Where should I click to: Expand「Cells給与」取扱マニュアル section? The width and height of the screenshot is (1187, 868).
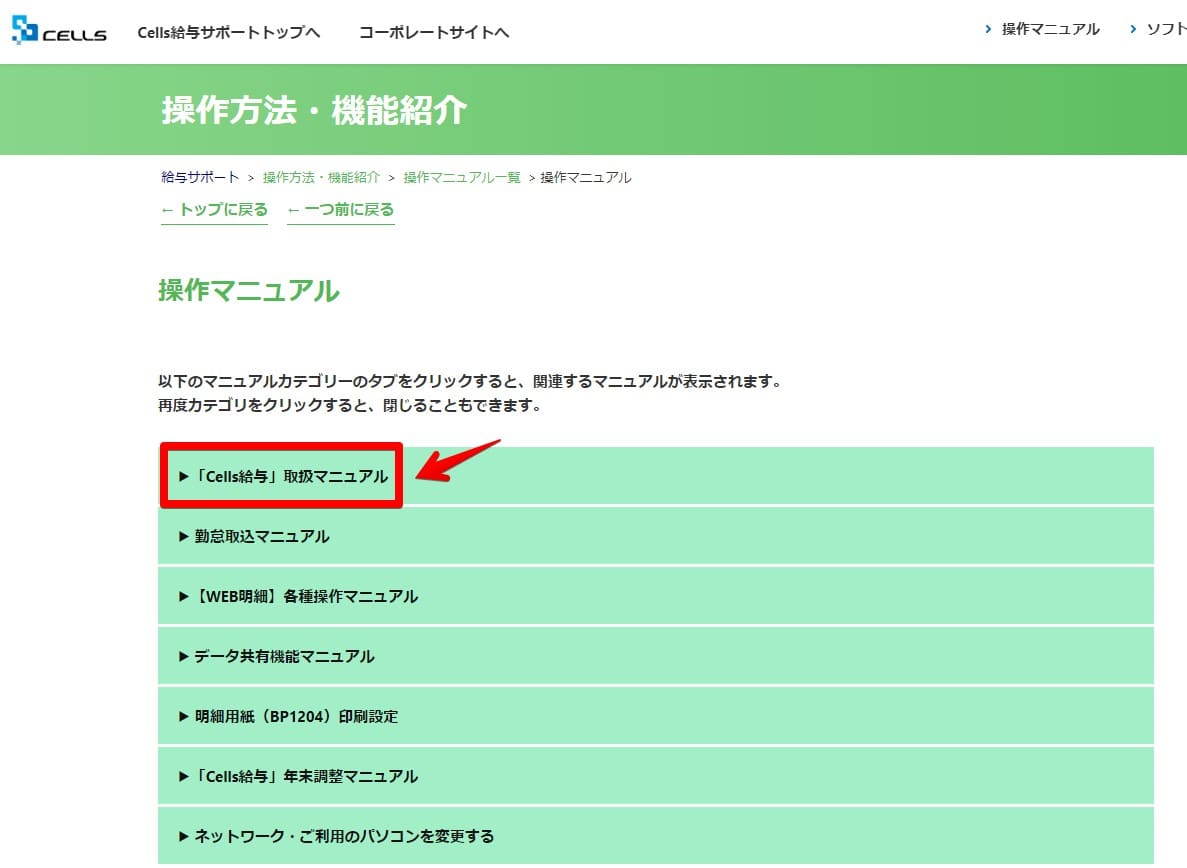tap(283, 477)
